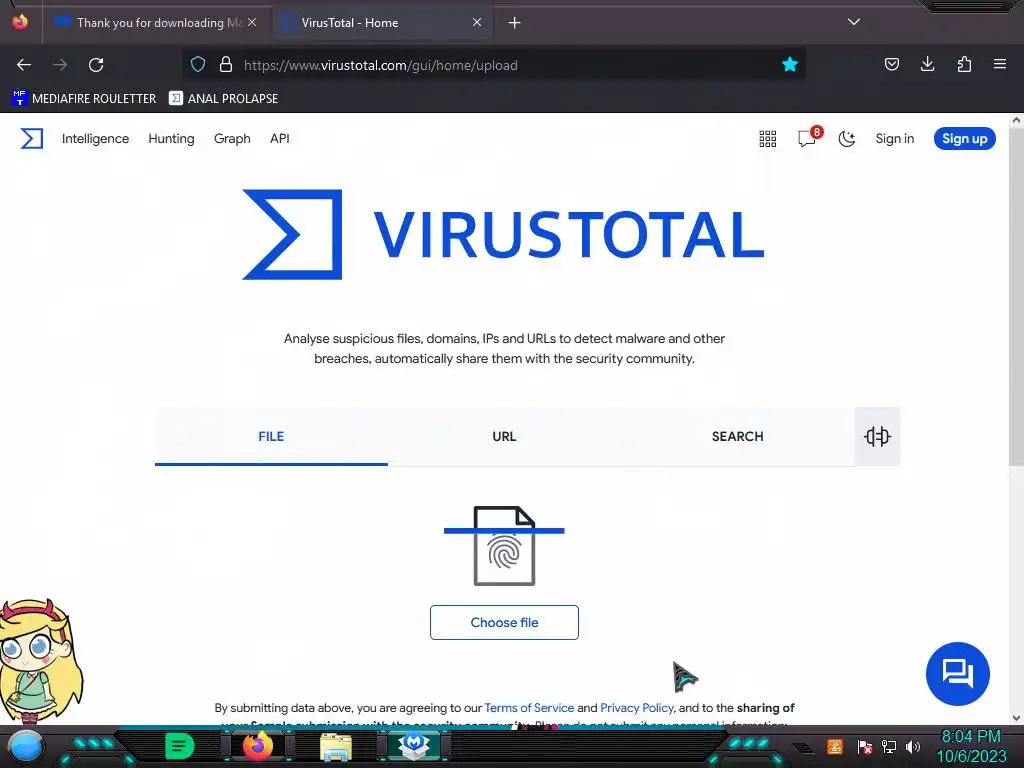Open File Explorer from the taskbar
Viewport: 1024px width, 768px height.
tap(336, 746)
